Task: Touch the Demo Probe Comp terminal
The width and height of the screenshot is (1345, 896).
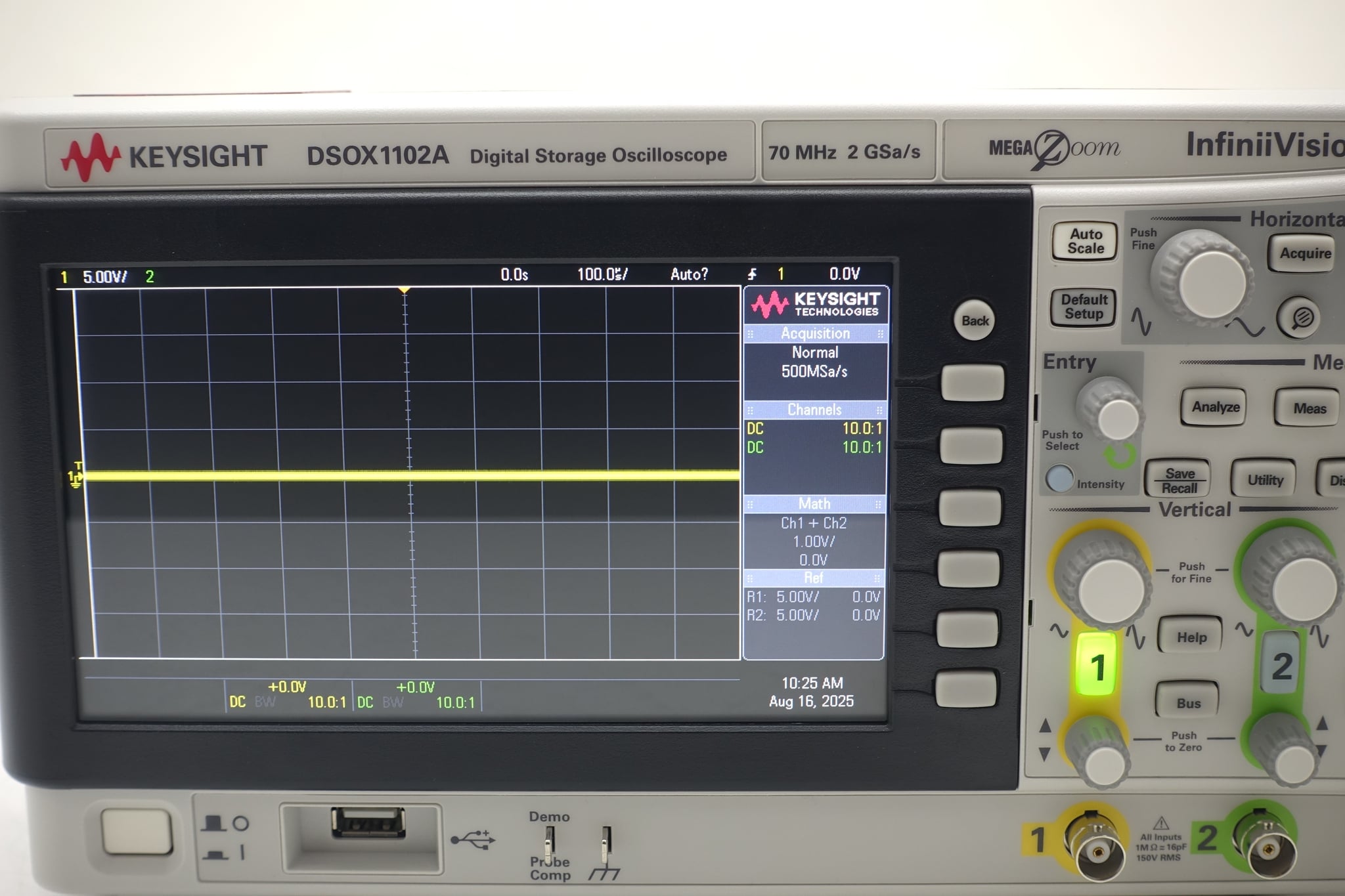Action: coord(550,842)
